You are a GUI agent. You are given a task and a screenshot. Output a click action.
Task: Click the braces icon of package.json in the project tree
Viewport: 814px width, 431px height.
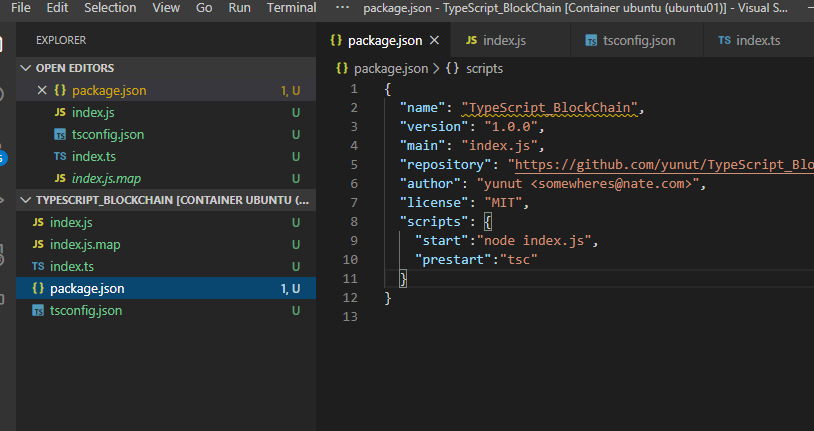pos(38,288)
